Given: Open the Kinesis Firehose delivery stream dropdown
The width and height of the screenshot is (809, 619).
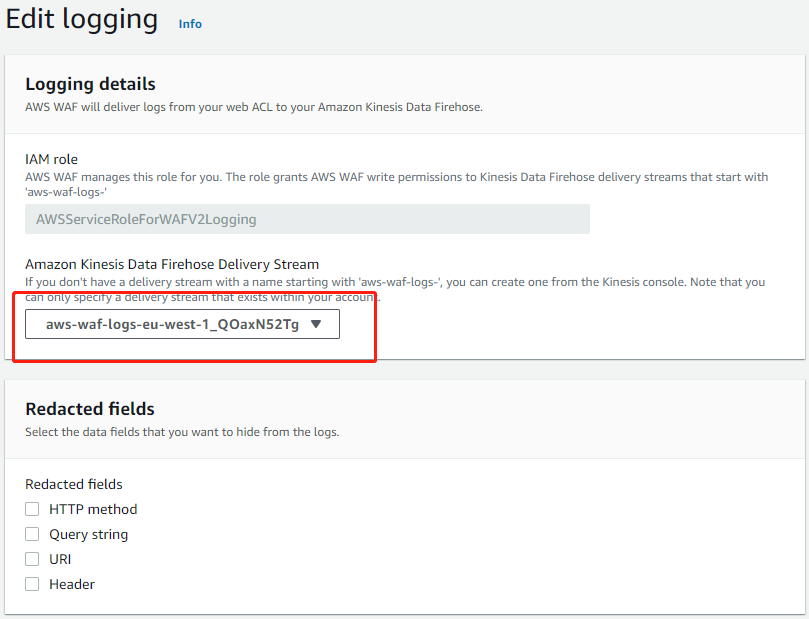Looking at the screenshot, I should (182, 324).
